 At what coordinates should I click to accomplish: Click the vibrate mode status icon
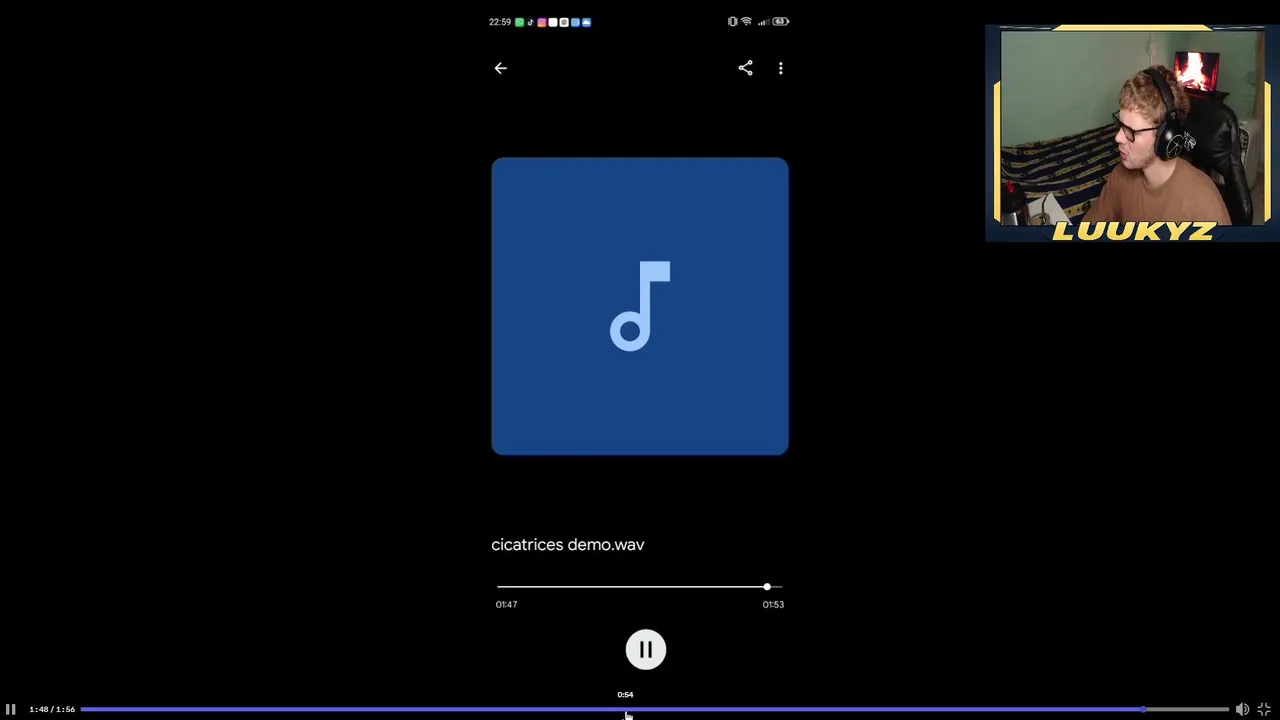pyautogui.click(x=732, y=21)
